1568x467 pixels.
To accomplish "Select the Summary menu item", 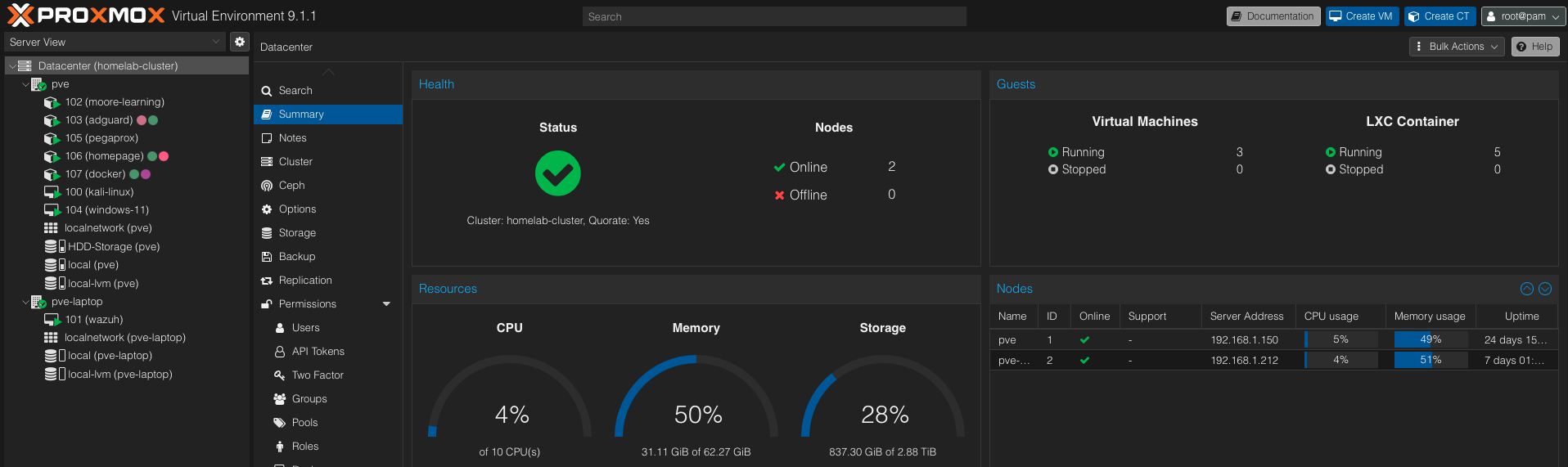I will pyautogui.click(x=328, y=115).
